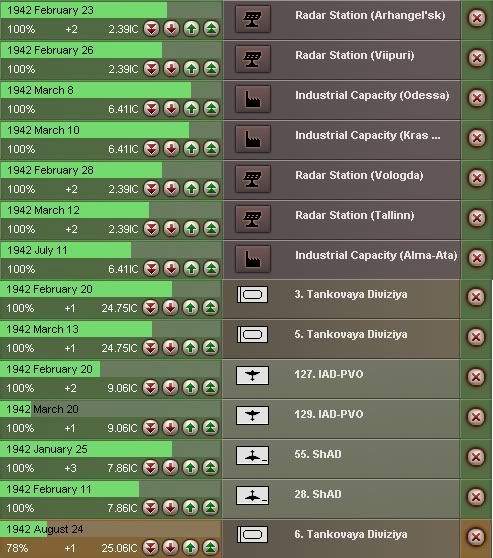Cancel 6. Tankovaya Diviziya order

(x=476, y=537)
